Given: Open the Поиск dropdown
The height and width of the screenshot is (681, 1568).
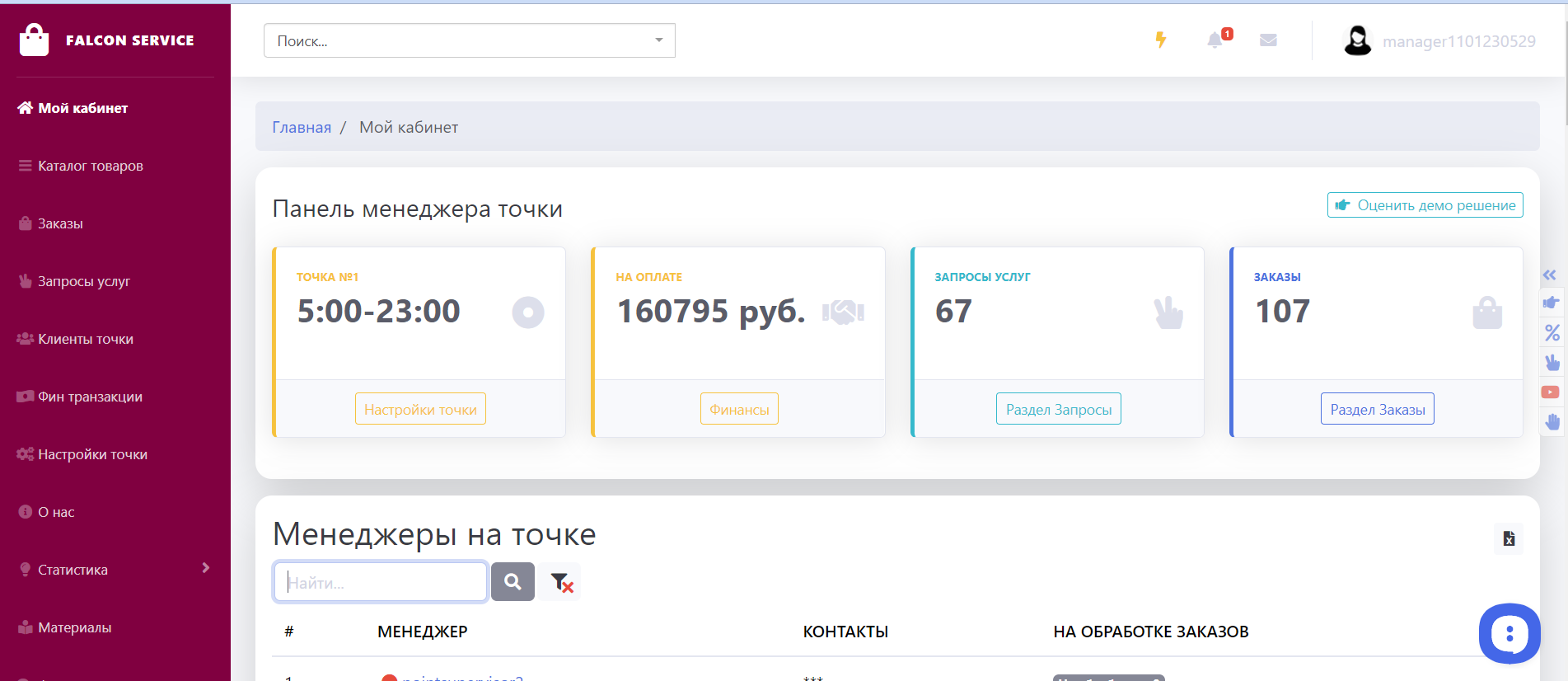Looking at the screenshot, I should [469, 40].
